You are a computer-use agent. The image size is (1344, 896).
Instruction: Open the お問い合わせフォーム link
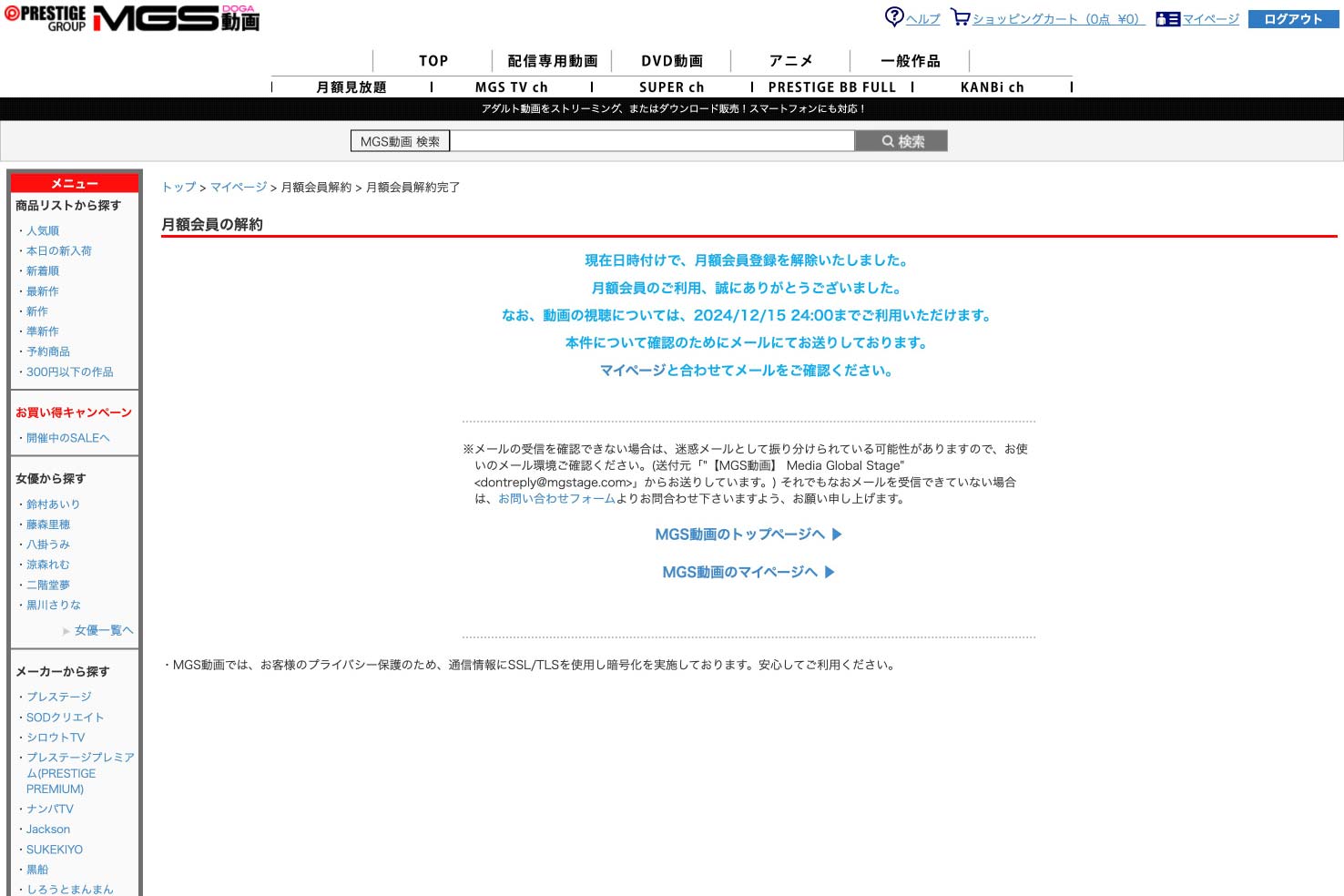[556, 499]
